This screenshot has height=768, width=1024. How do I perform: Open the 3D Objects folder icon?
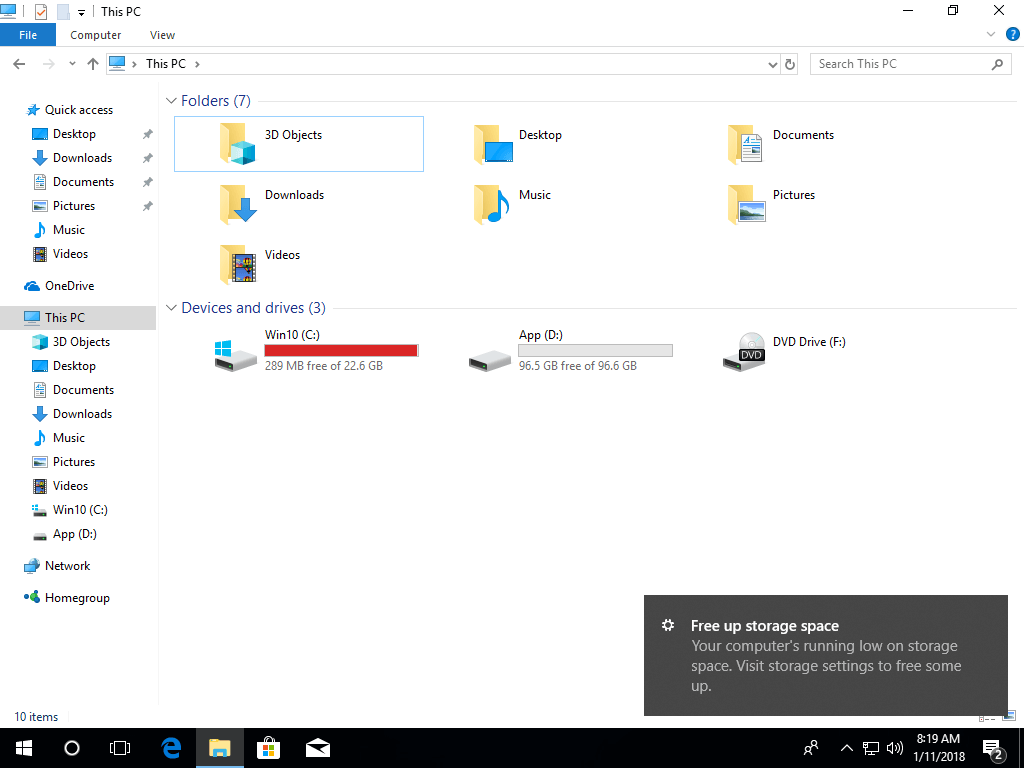[238, 144]
